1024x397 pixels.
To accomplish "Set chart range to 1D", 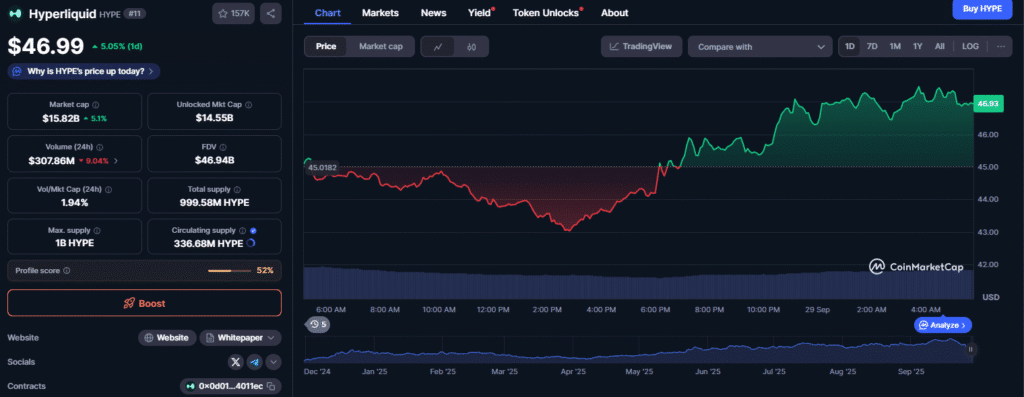I will coord(850,46).
